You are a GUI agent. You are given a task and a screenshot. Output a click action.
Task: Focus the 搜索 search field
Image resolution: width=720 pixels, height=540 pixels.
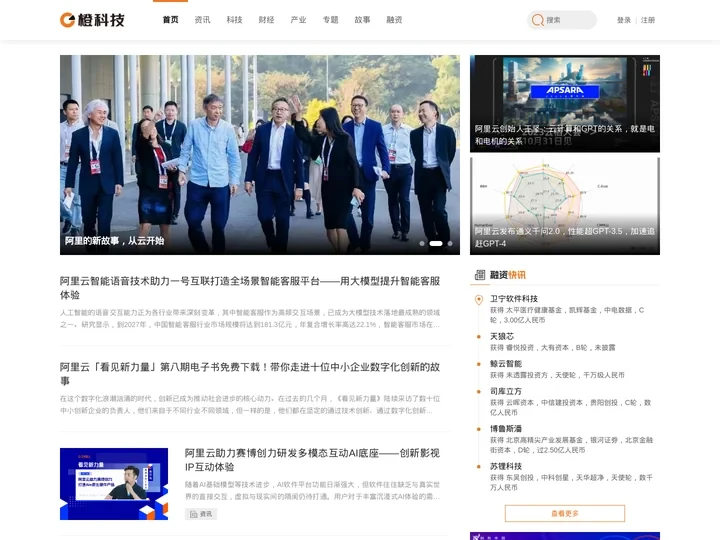tap(562, 20)
